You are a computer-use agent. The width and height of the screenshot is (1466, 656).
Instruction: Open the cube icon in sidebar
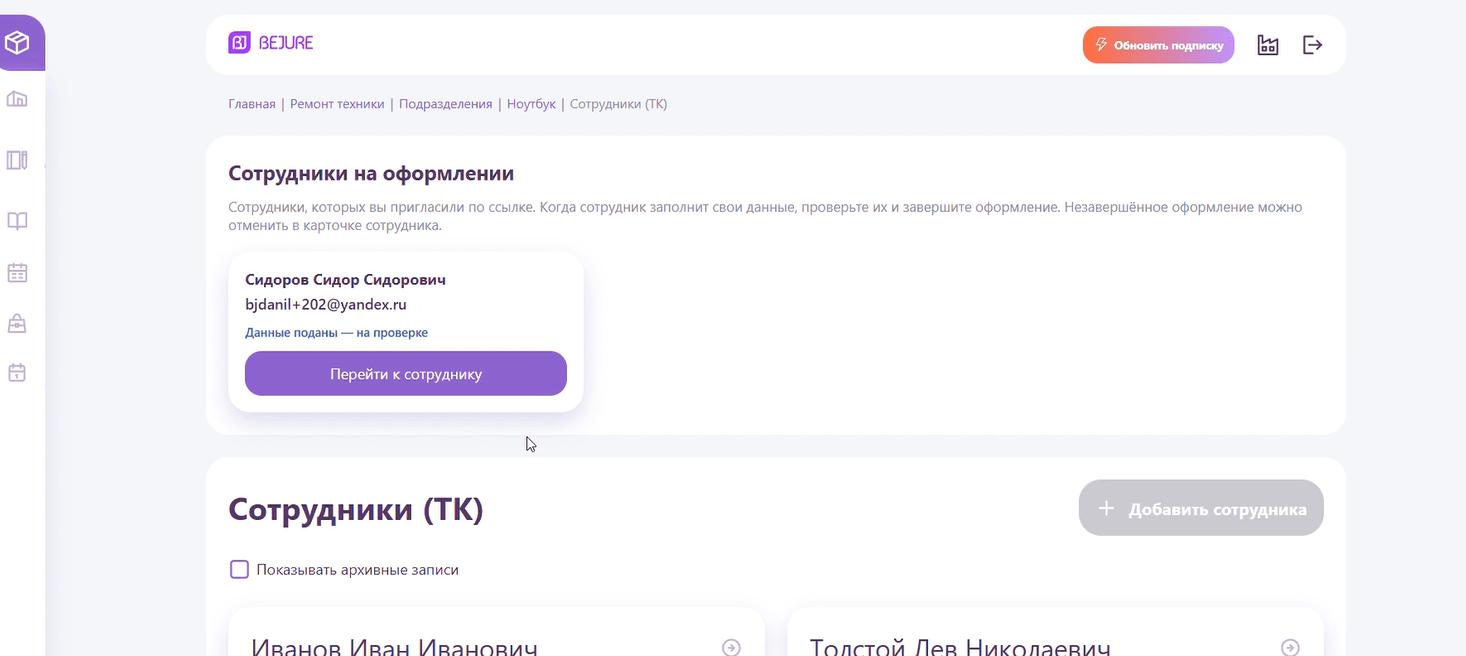tap(17, 43)
